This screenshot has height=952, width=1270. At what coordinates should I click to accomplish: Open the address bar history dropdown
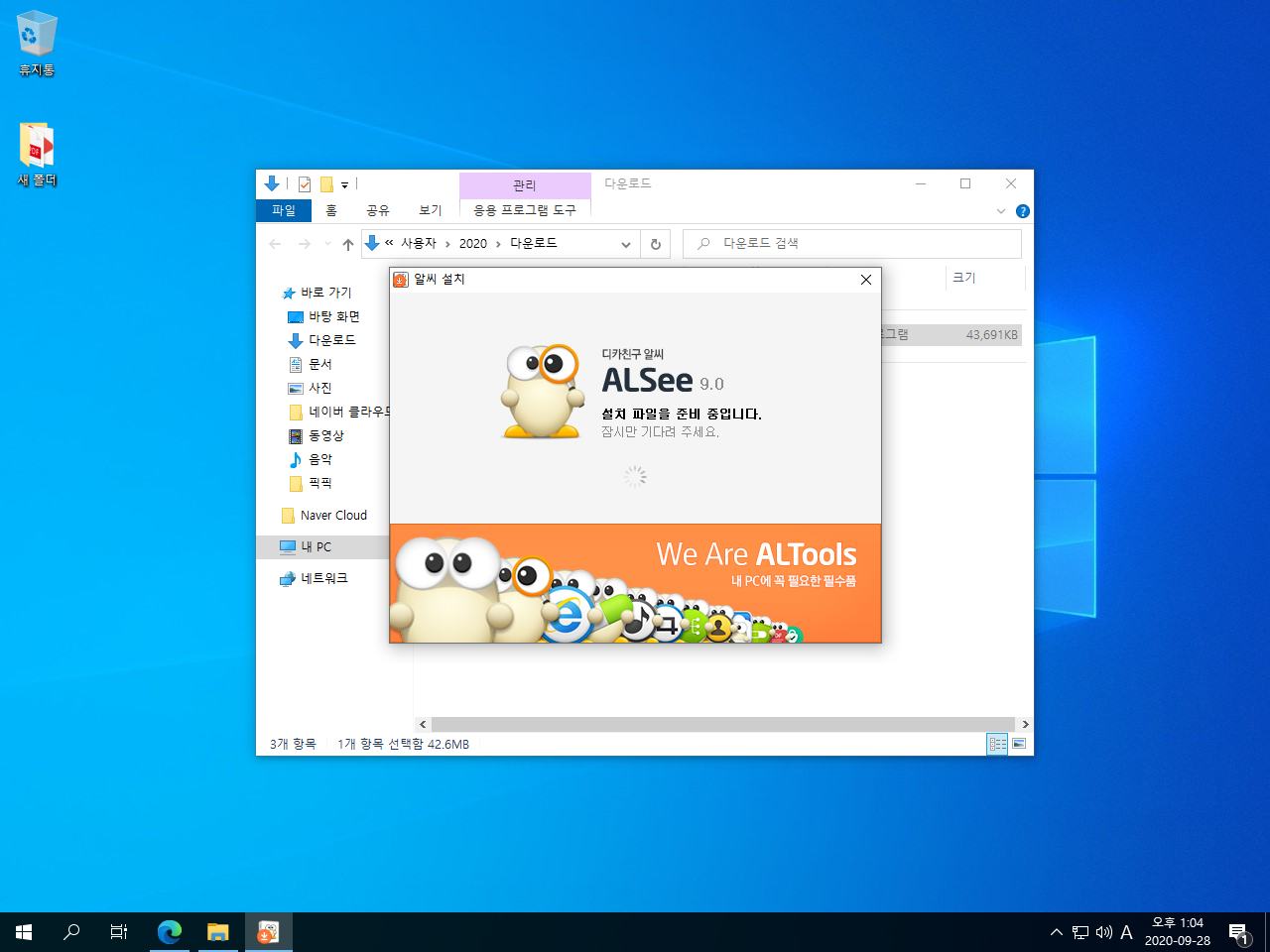tap(626, 244)
